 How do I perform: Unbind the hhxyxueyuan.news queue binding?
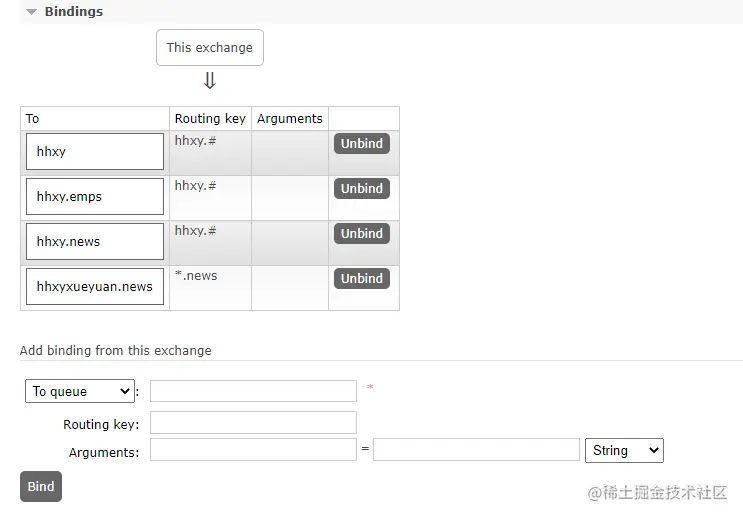coord(362,278)
